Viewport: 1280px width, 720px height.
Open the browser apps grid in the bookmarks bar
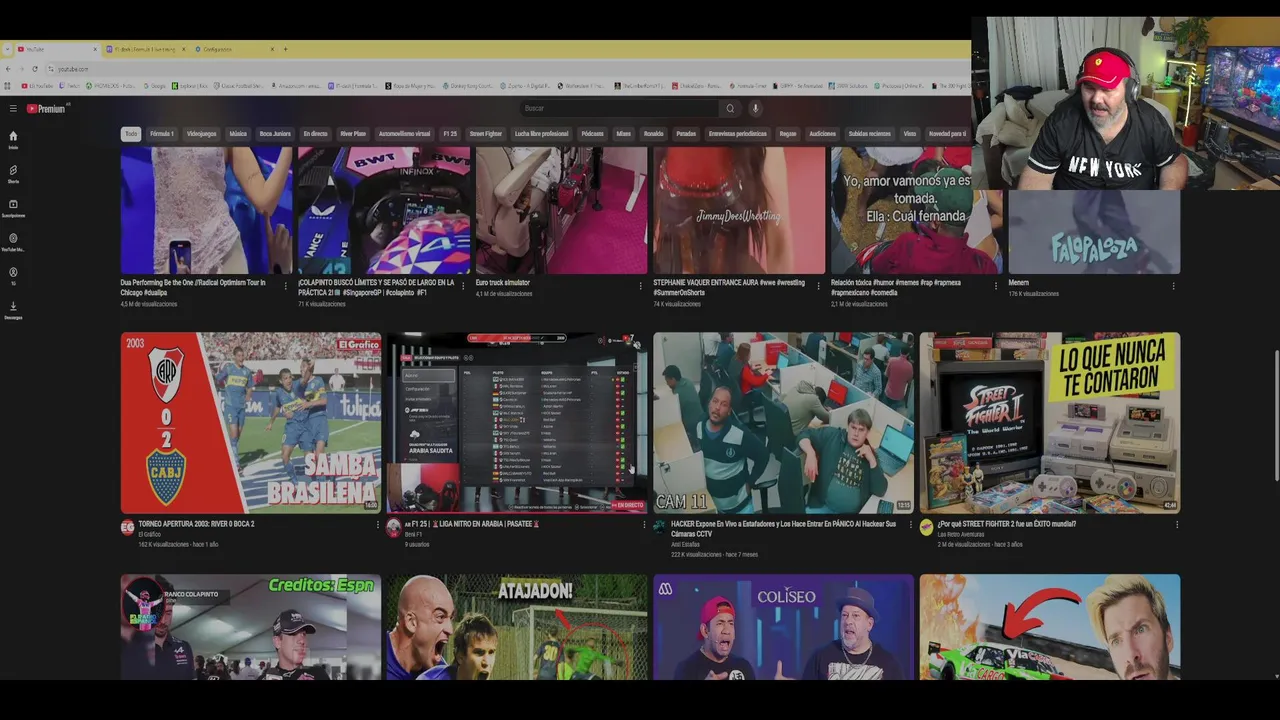[8, 86]
